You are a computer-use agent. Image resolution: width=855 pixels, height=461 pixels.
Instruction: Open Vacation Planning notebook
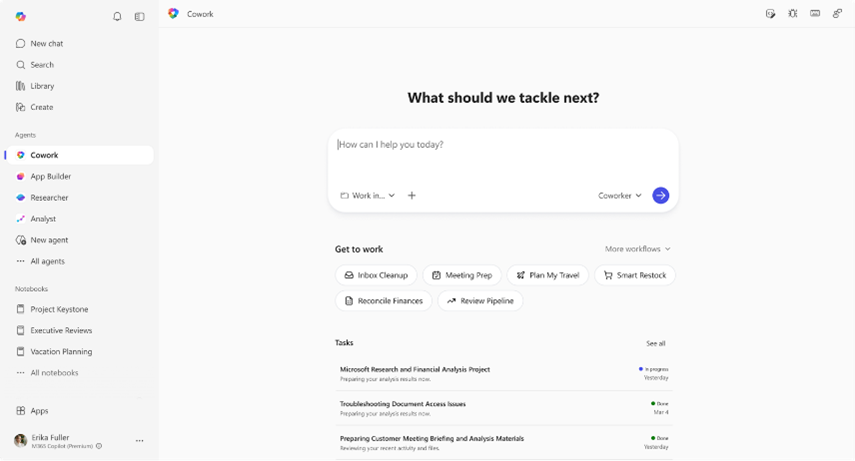pos(79,352)
